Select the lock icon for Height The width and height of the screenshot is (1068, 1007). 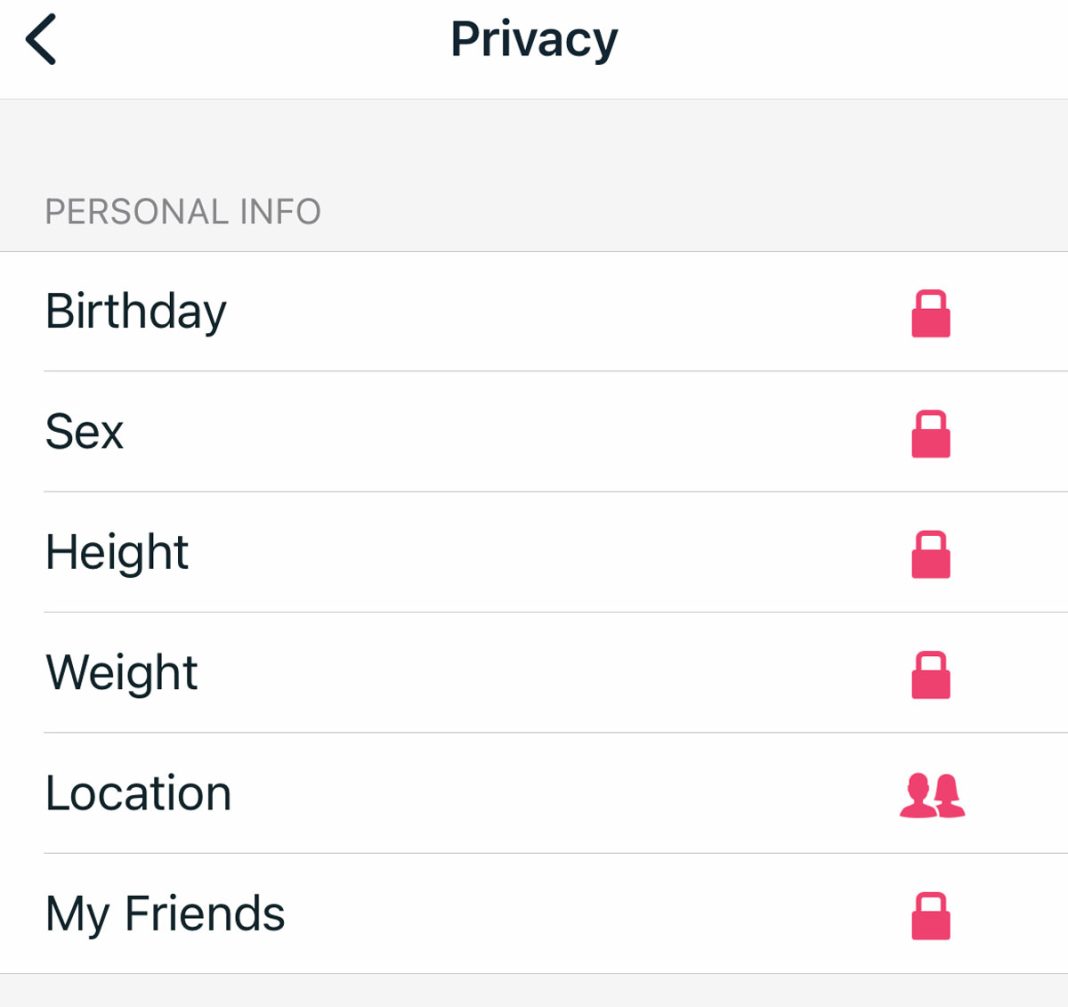932,552
